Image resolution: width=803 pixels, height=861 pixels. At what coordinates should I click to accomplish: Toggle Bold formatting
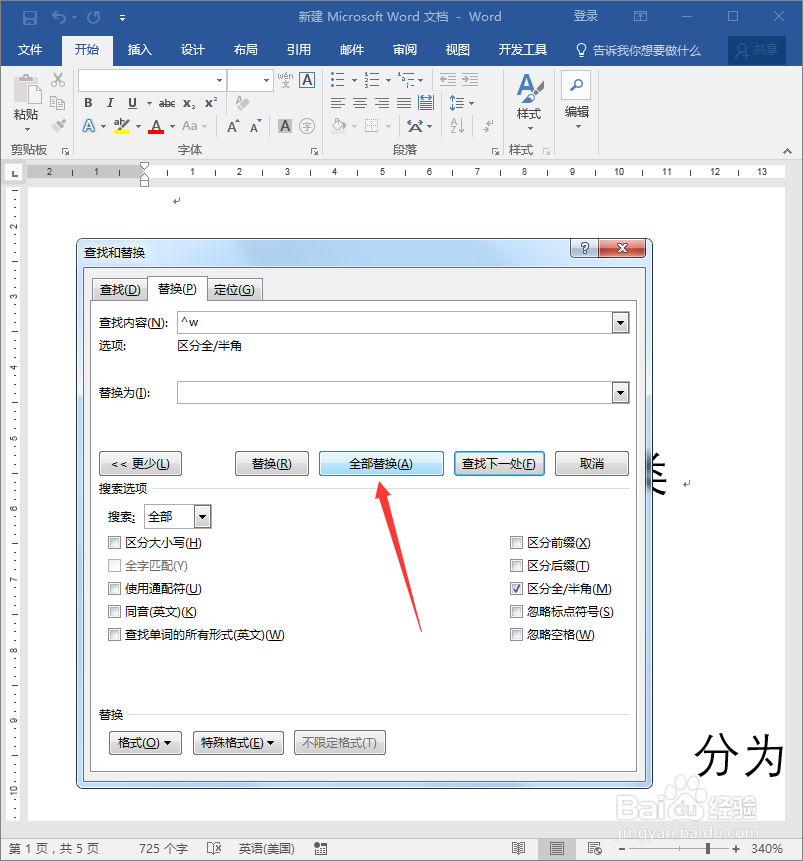click(88, 103)
